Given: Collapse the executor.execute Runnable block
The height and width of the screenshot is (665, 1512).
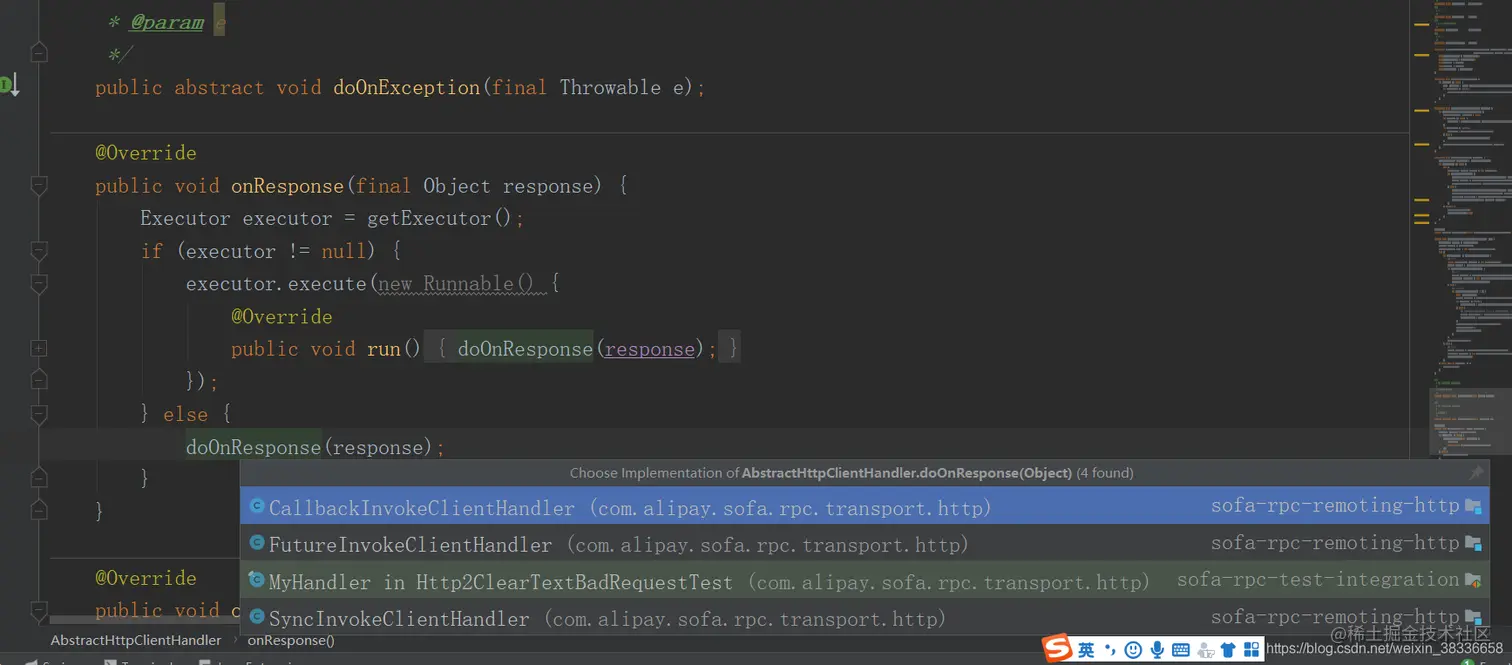Looking at the screenshot, I should (x=39, y=284).
